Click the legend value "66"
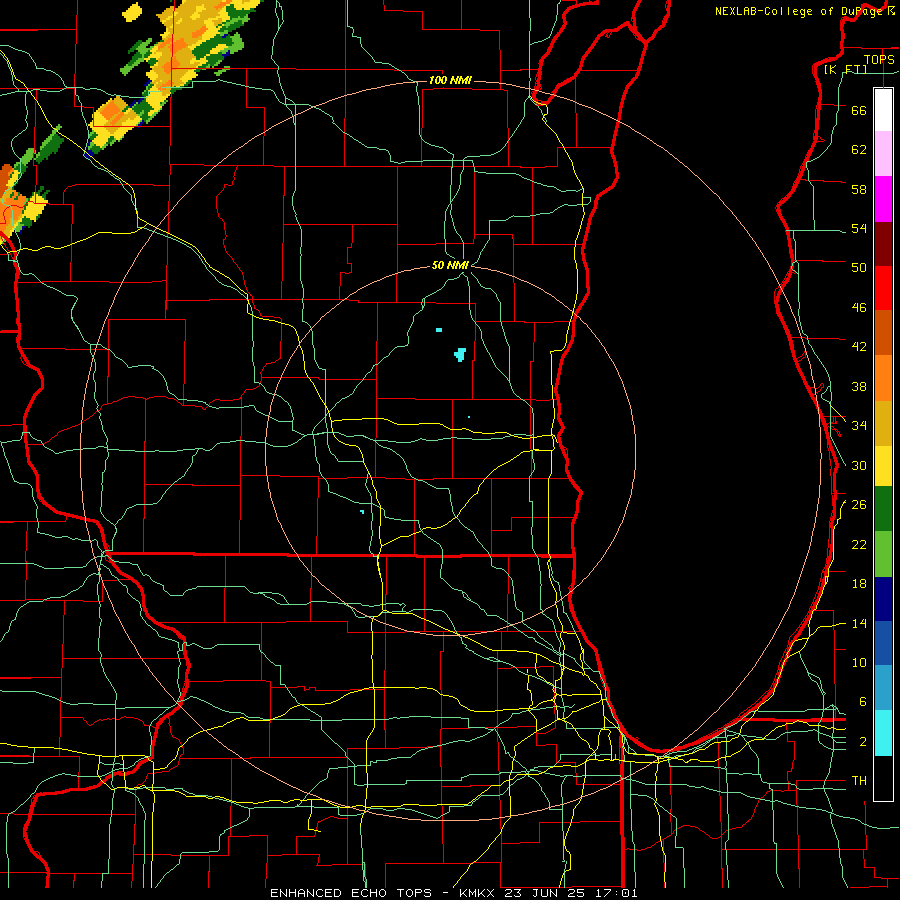Screen dimensions: 900x900 [x=859, y=110]
